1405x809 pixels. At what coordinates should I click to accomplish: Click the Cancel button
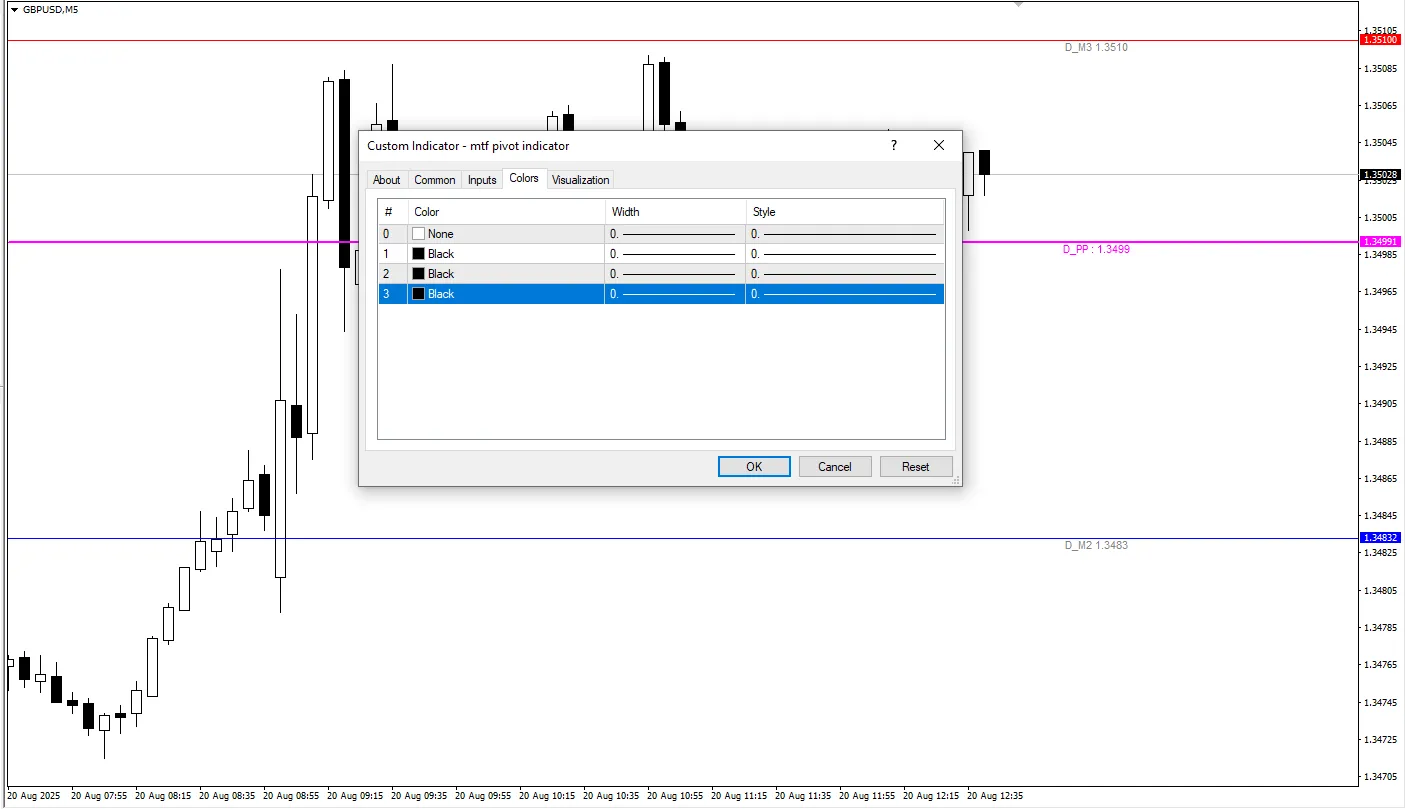tap(835, 467)
